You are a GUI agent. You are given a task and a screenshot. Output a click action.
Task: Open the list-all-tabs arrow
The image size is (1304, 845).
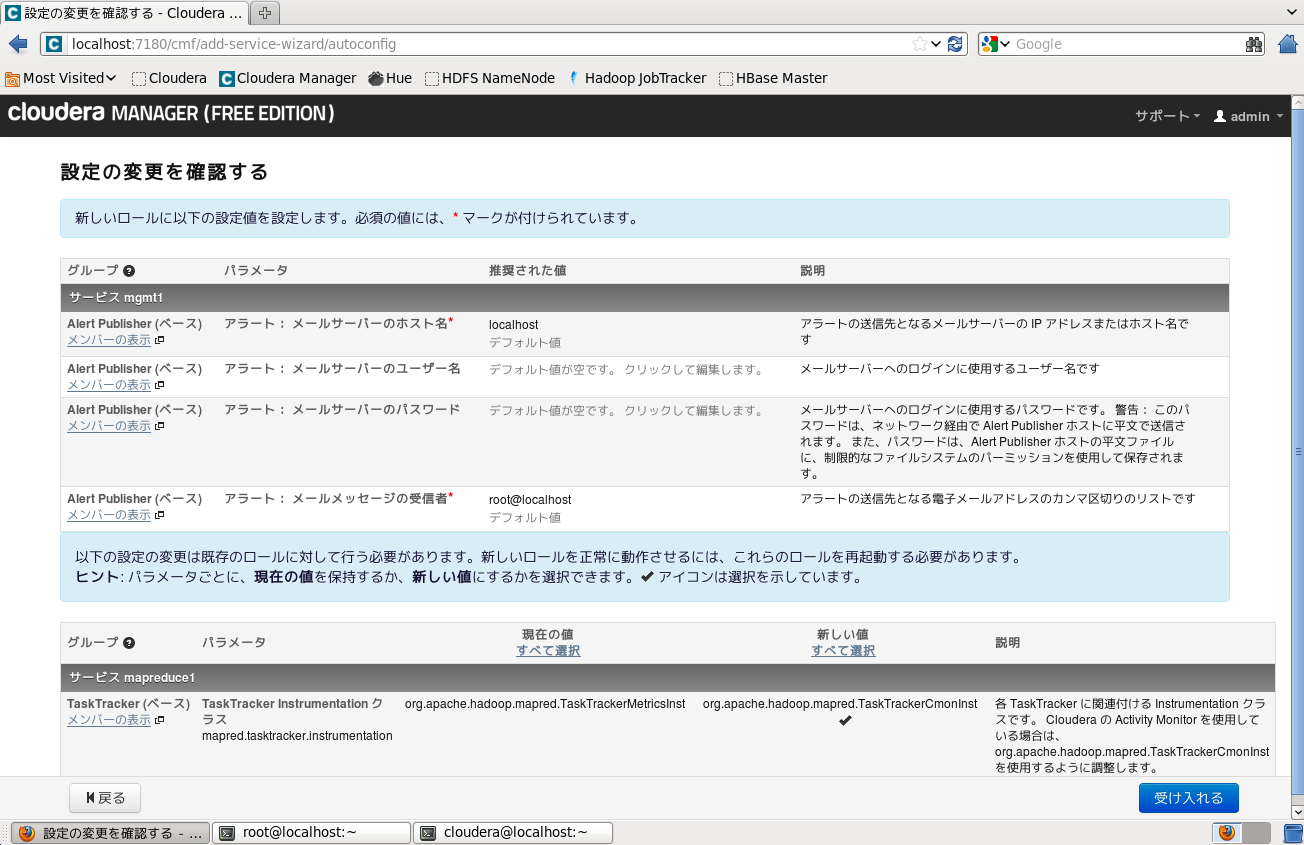[x=1292, y=11]
